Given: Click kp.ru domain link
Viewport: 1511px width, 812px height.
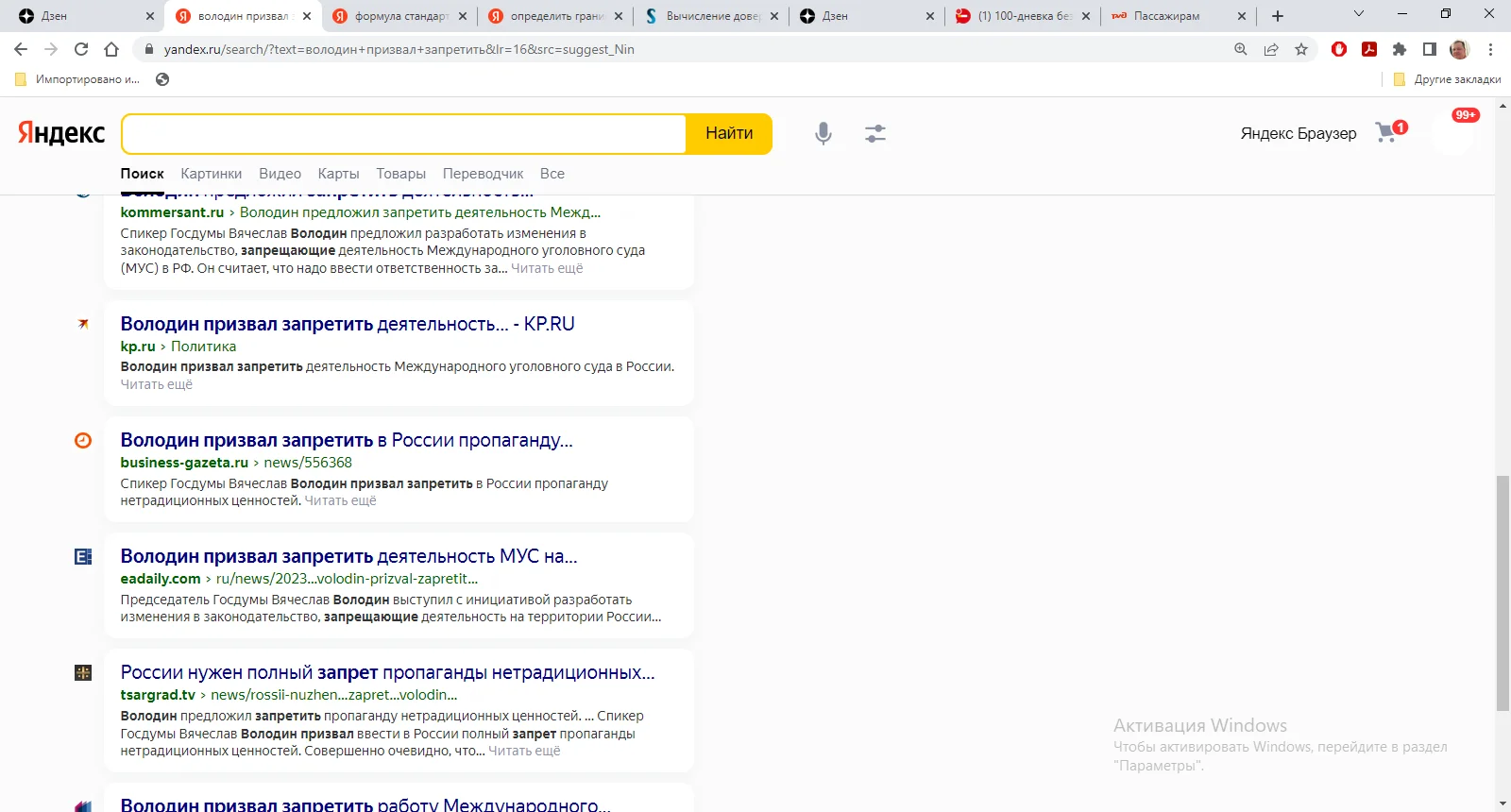Looking at the screenshot, I should coord(138,347).
